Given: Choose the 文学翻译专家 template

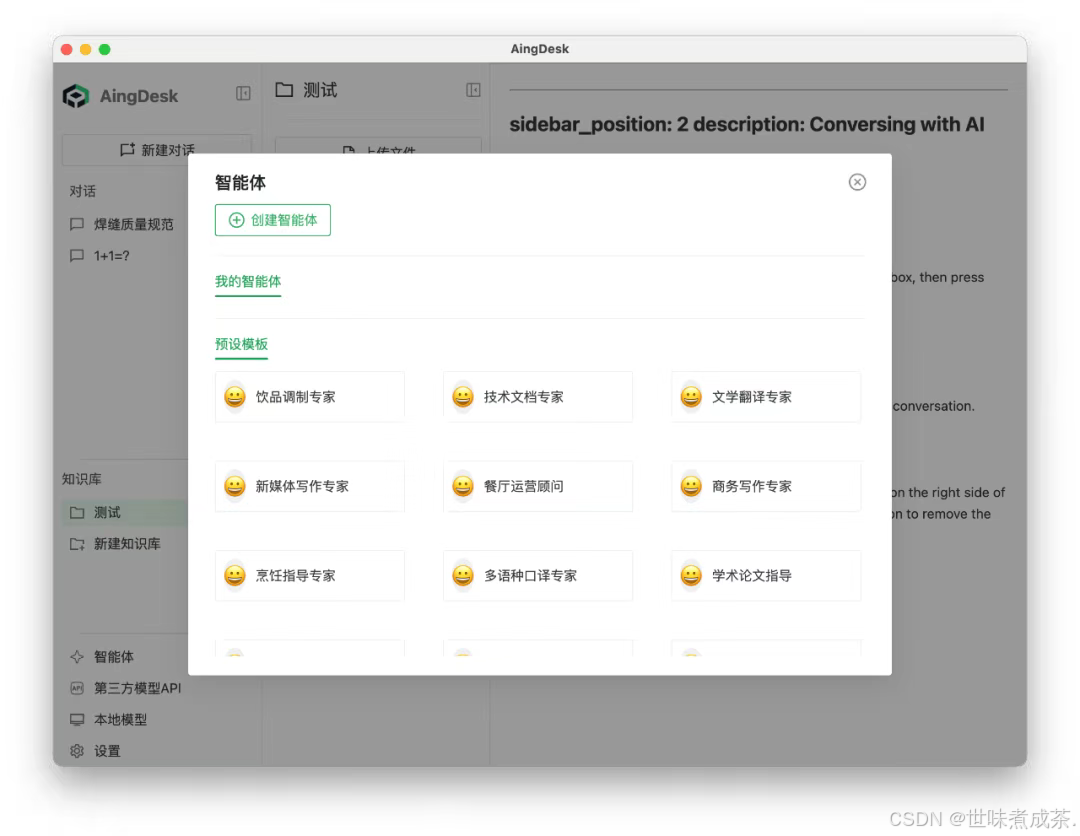Looking at the screenshot, I should (x=766, y=397).
